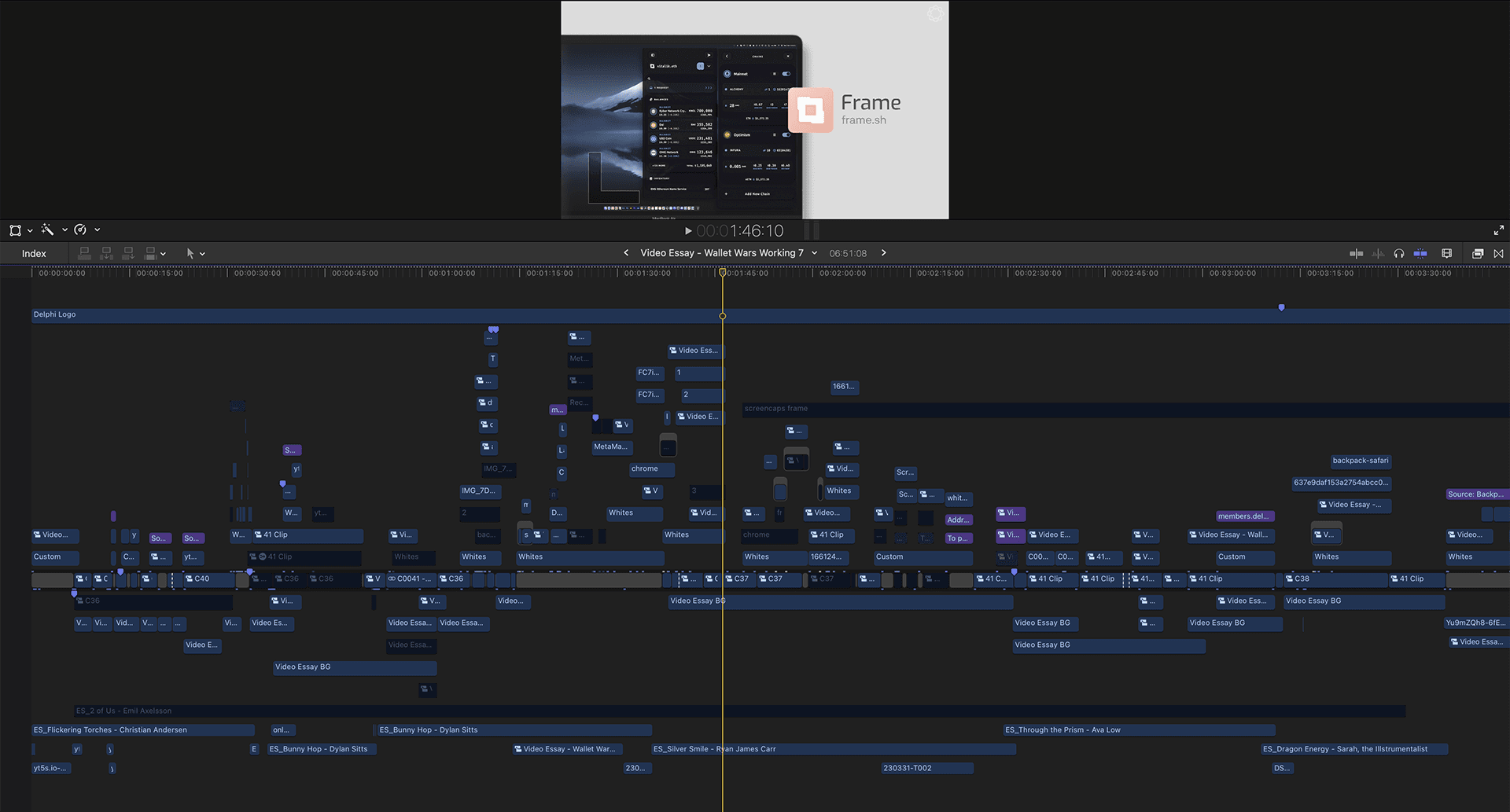The height and width of the screenshot is (812, 1510).
Task: Click the Insert clip edit icon
Action: [106, 253]
